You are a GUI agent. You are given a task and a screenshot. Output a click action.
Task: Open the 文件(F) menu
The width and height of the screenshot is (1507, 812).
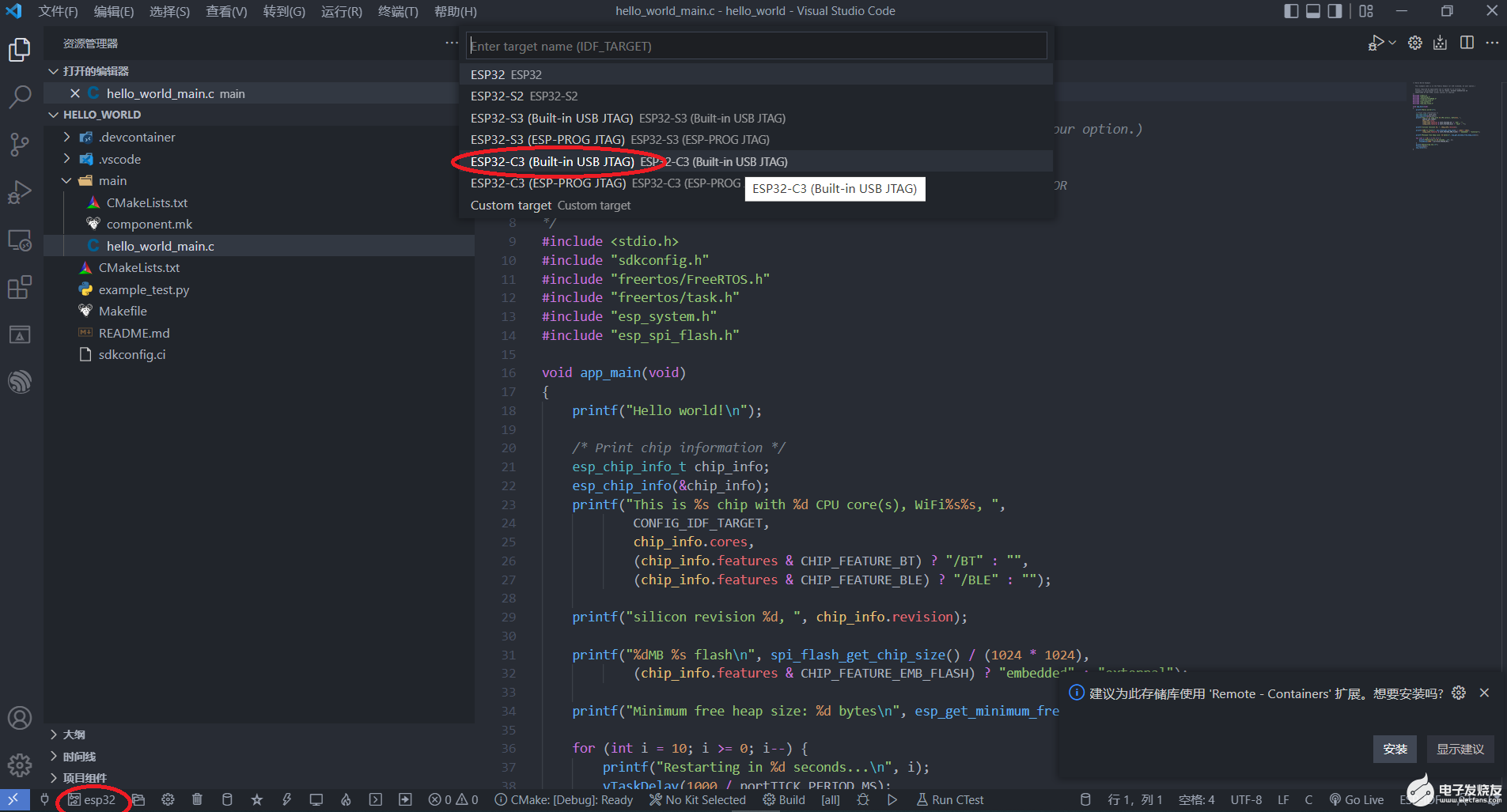point(58,11)
